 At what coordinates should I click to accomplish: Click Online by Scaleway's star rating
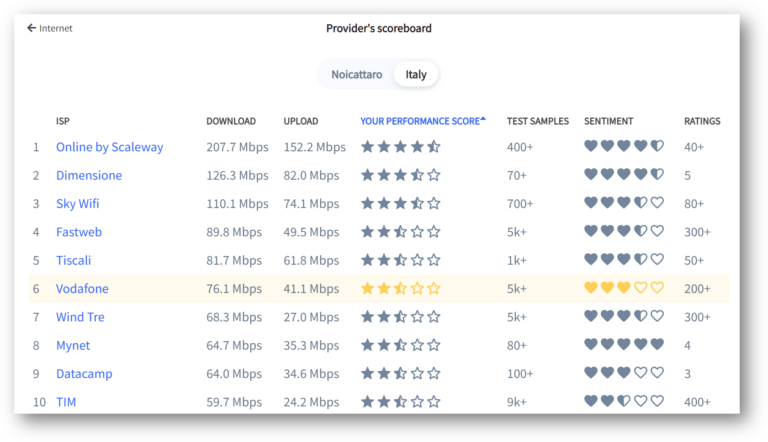[400, 147]
